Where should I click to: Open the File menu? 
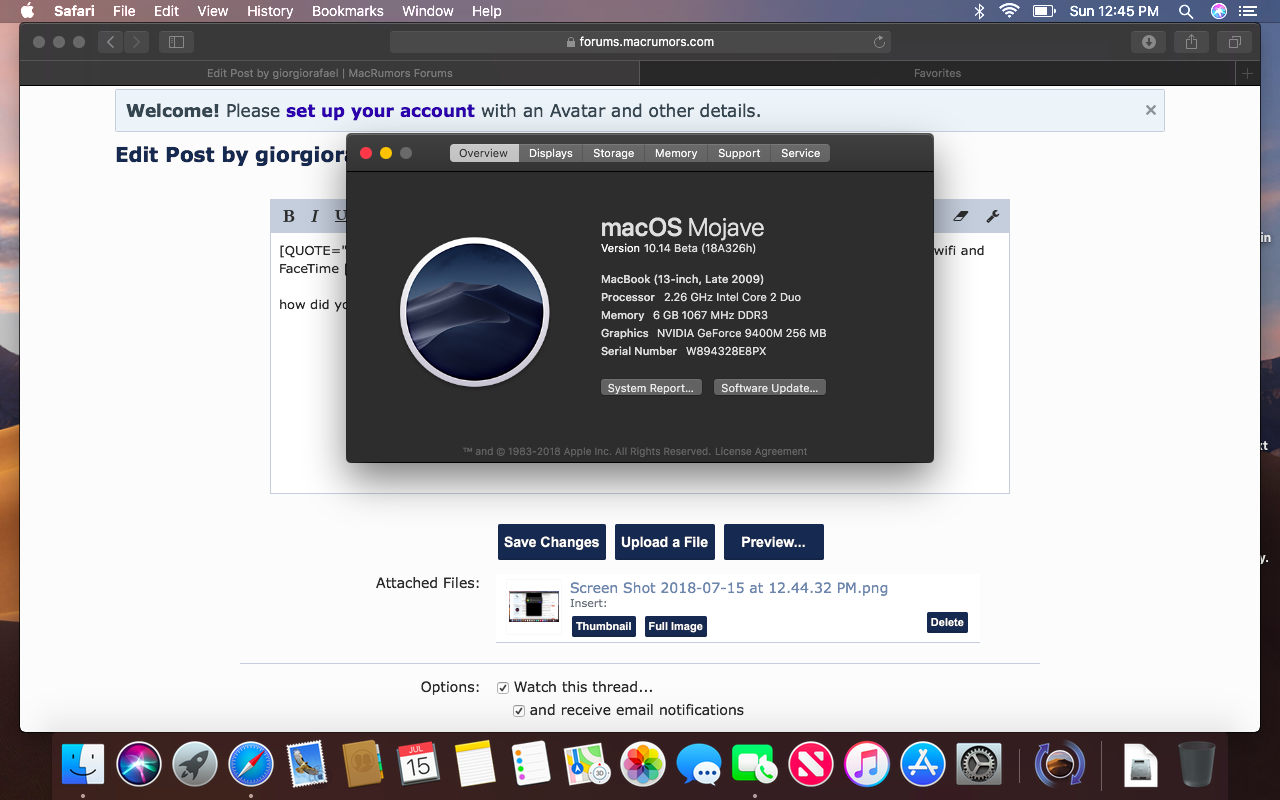tap(124, 11)
